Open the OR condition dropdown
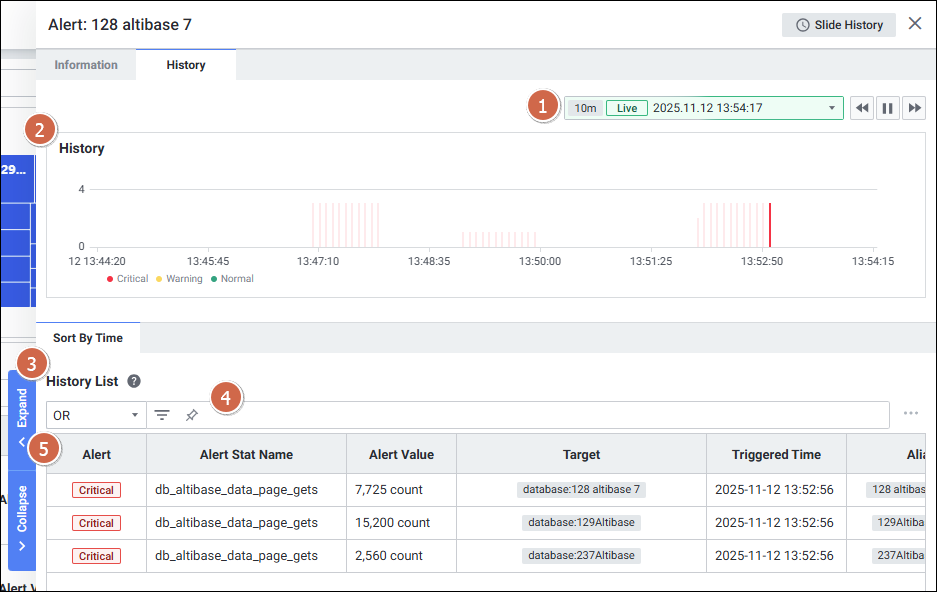Image resolution: width=937 pixels, height=592 pixels. [x=96, y=415]
